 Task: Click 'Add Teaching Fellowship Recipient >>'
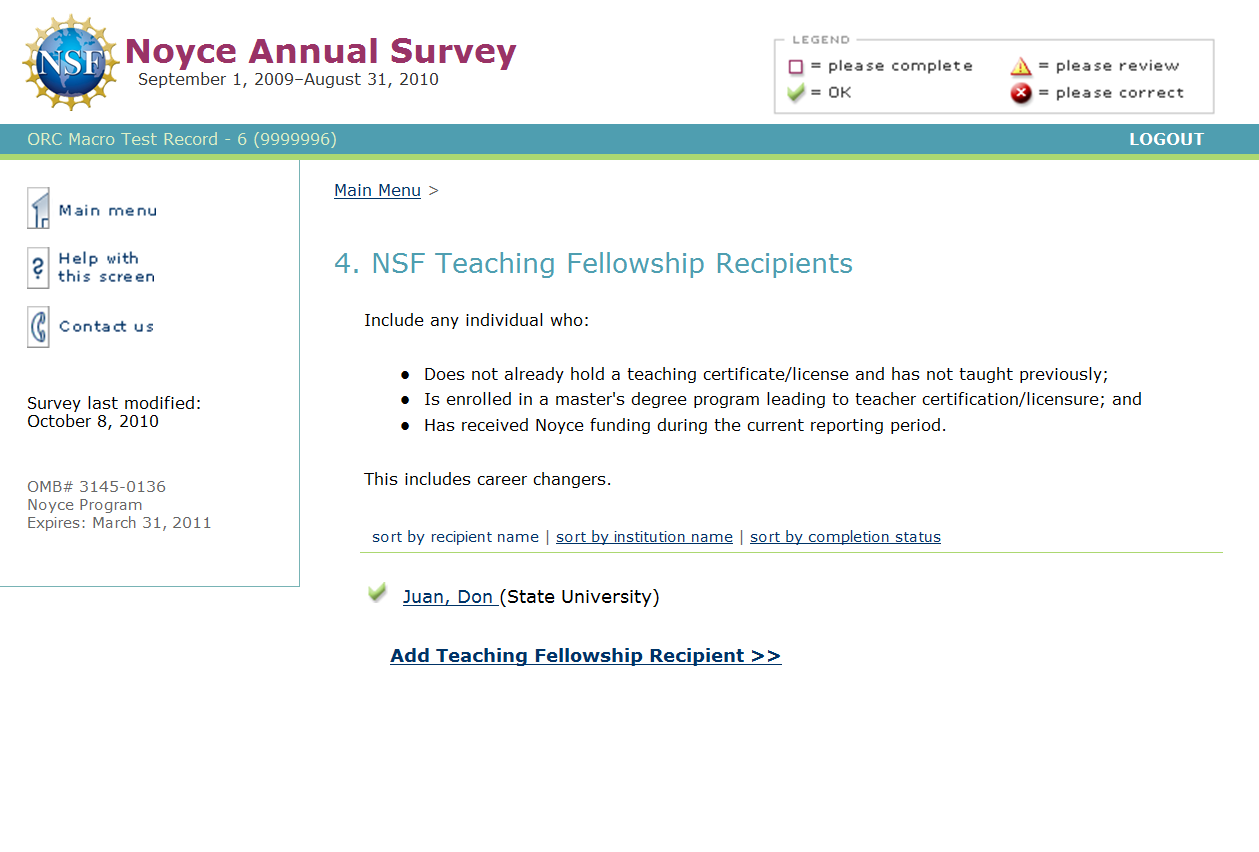tap(585, 656)
